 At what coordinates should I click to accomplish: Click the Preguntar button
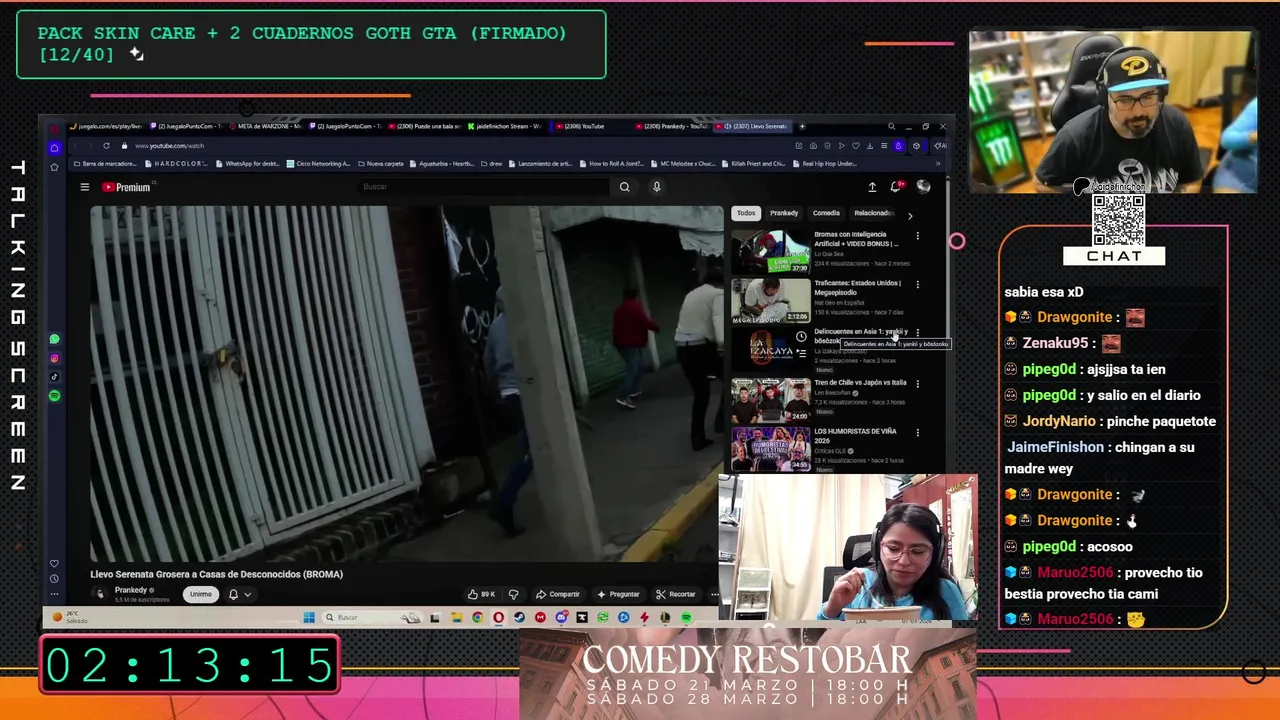pyautogui.click(x=618, y=594)
